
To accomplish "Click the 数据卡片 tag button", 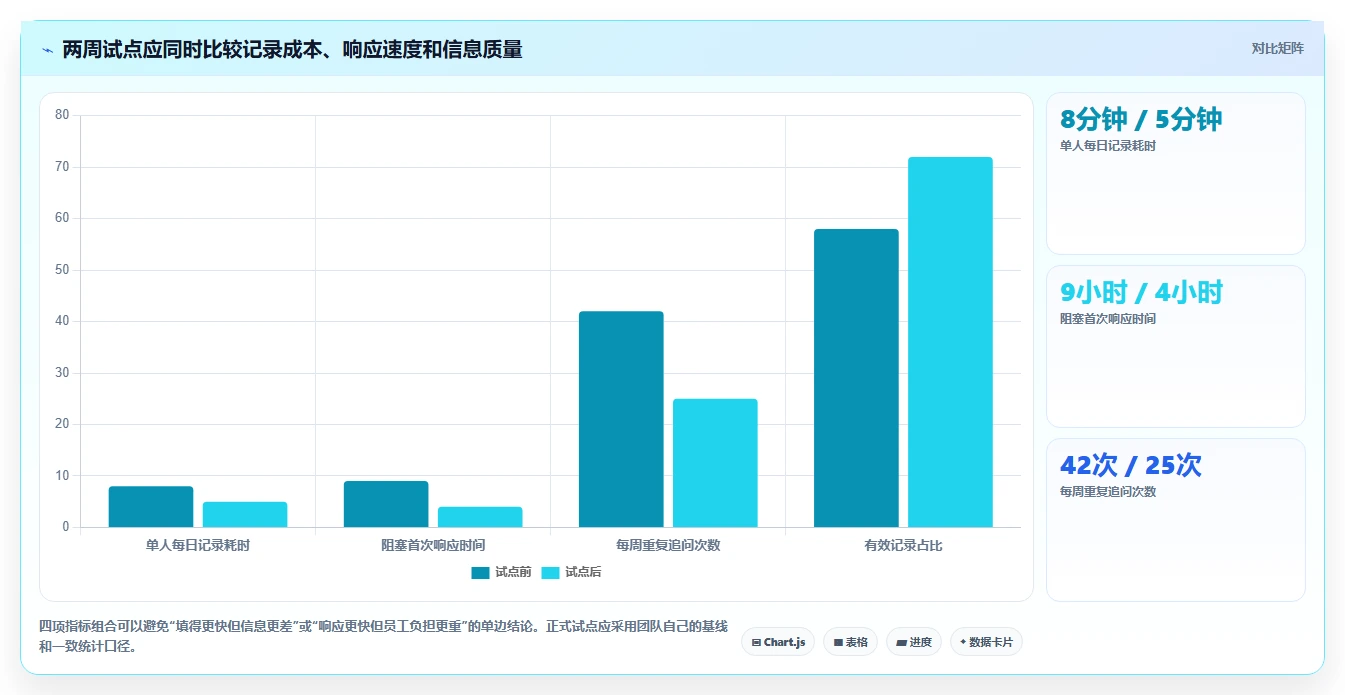I will pos(986,642).
